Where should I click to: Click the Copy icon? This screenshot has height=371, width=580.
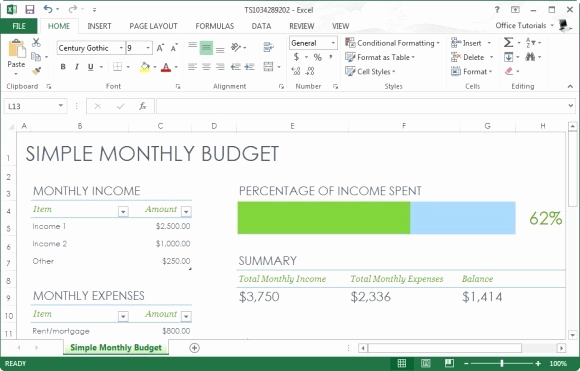coord(36,57)
